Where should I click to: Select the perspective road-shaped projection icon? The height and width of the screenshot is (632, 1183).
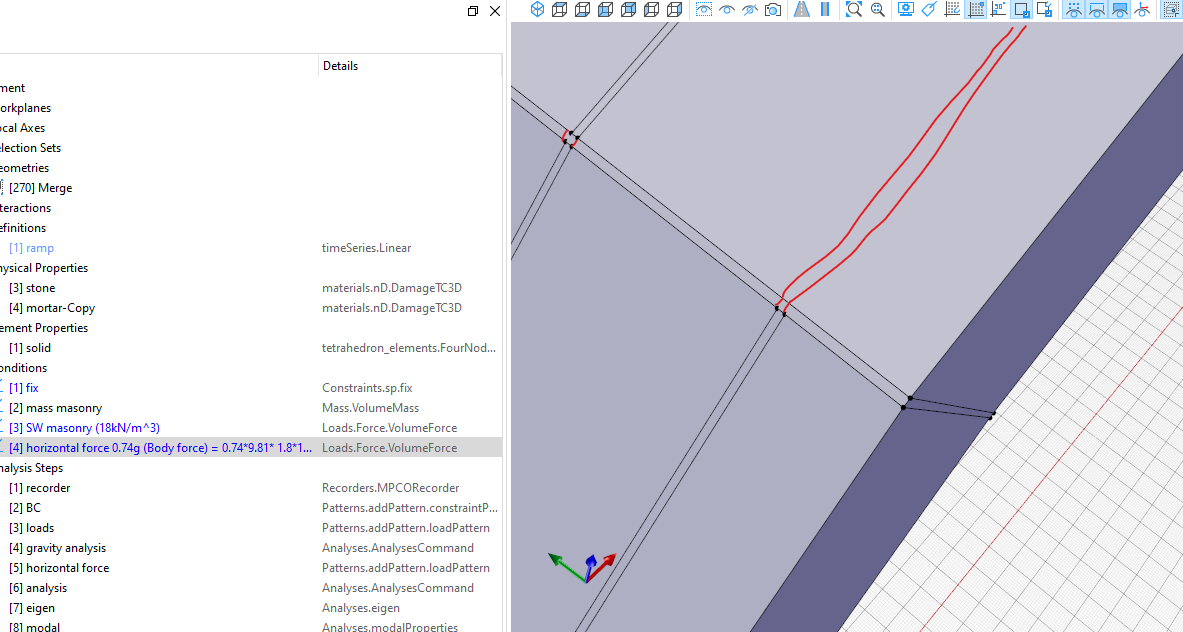click(x=802, y=9)
